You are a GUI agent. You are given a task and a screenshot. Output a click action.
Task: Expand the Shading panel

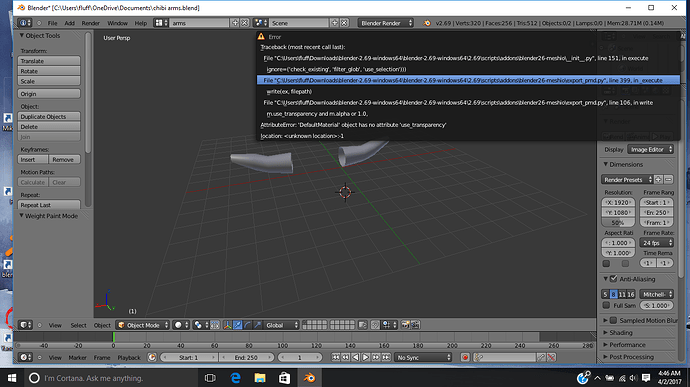pyautogui.click(x=620, y=332)
